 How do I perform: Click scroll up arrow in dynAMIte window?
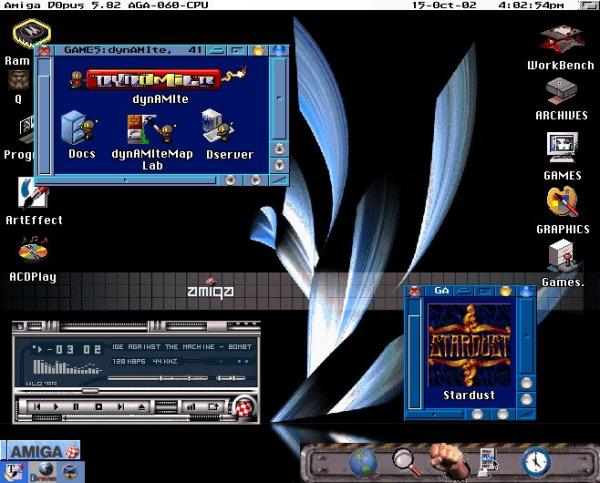tap(279, 149)
